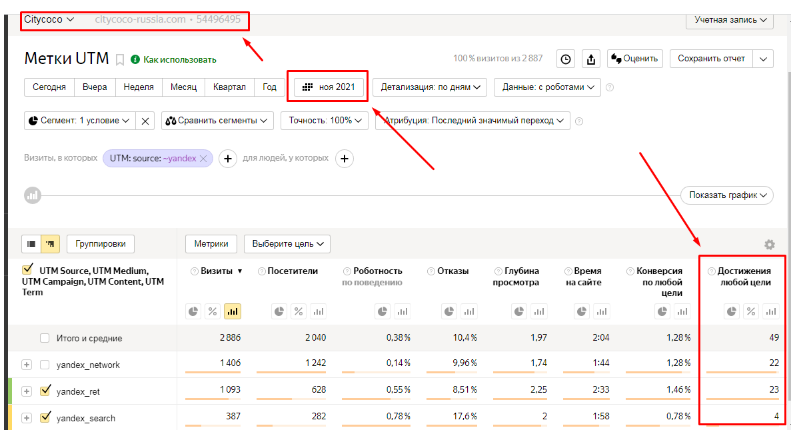Add a visit condition with plus button
This screenshot has width=806, height=443.
coord(227,158)
